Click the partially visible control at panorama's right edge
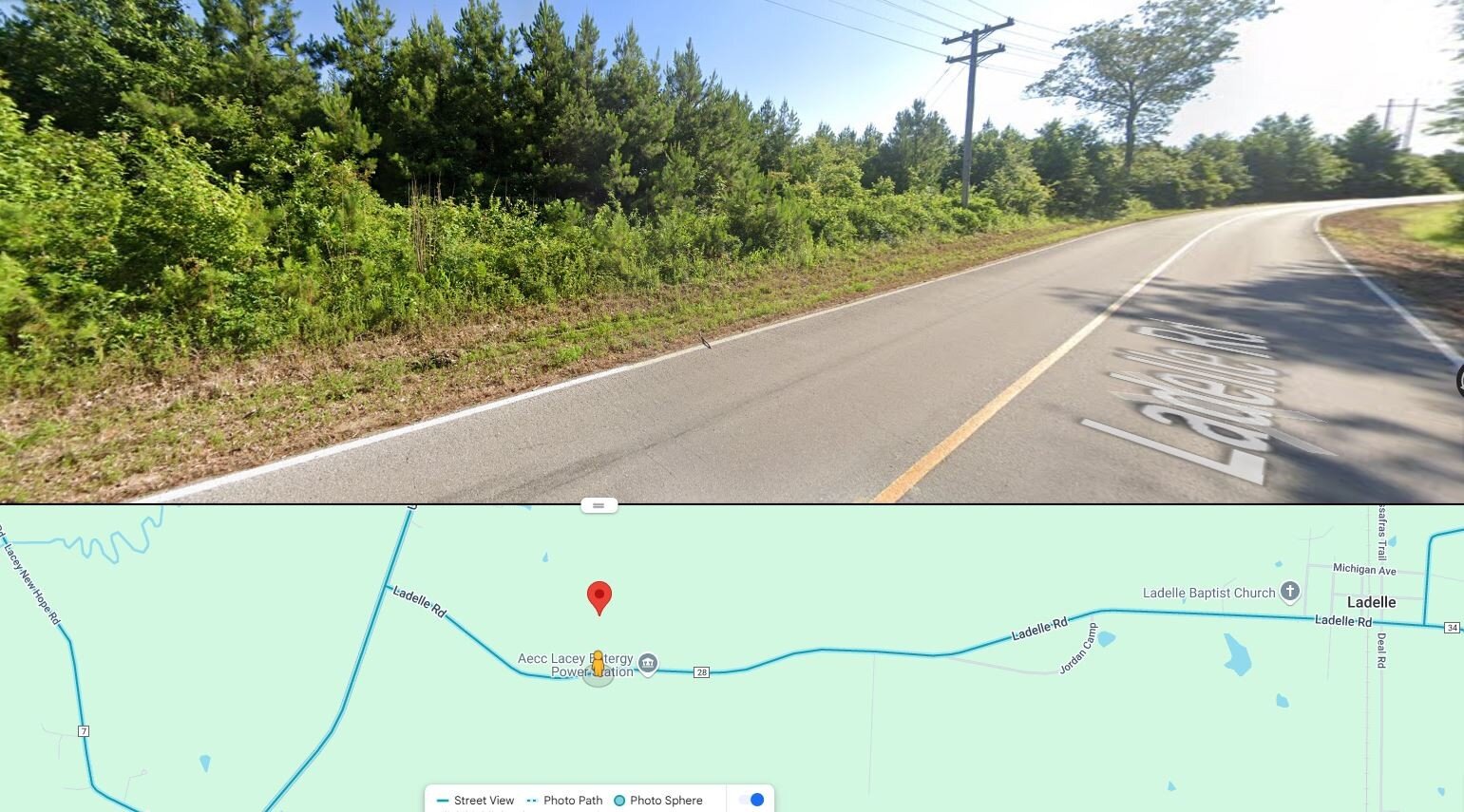 coord(1459,380)
